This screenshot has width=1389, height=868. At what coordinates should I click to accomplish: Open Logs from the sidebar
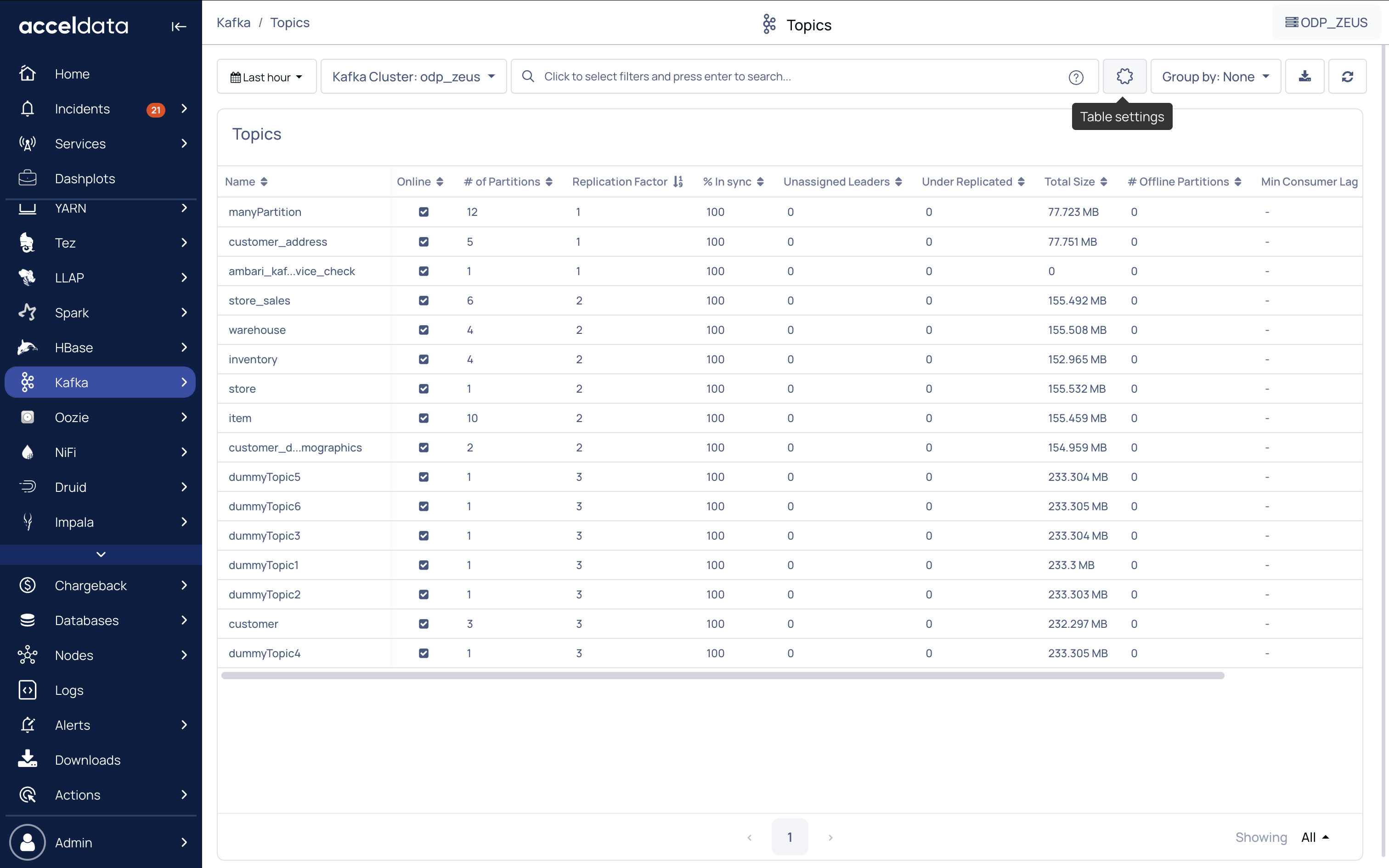pos(69,690)
